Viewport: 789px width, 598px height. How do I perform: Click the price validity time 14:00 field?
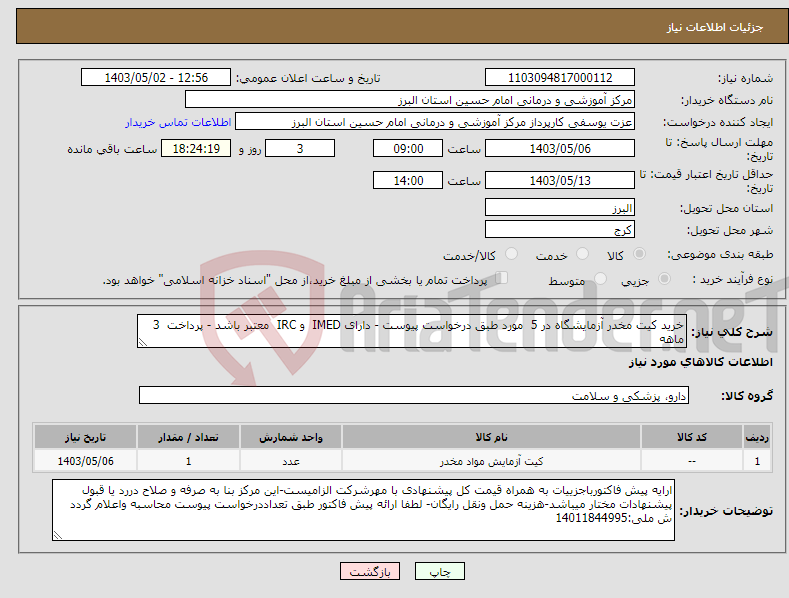(408, 180)
